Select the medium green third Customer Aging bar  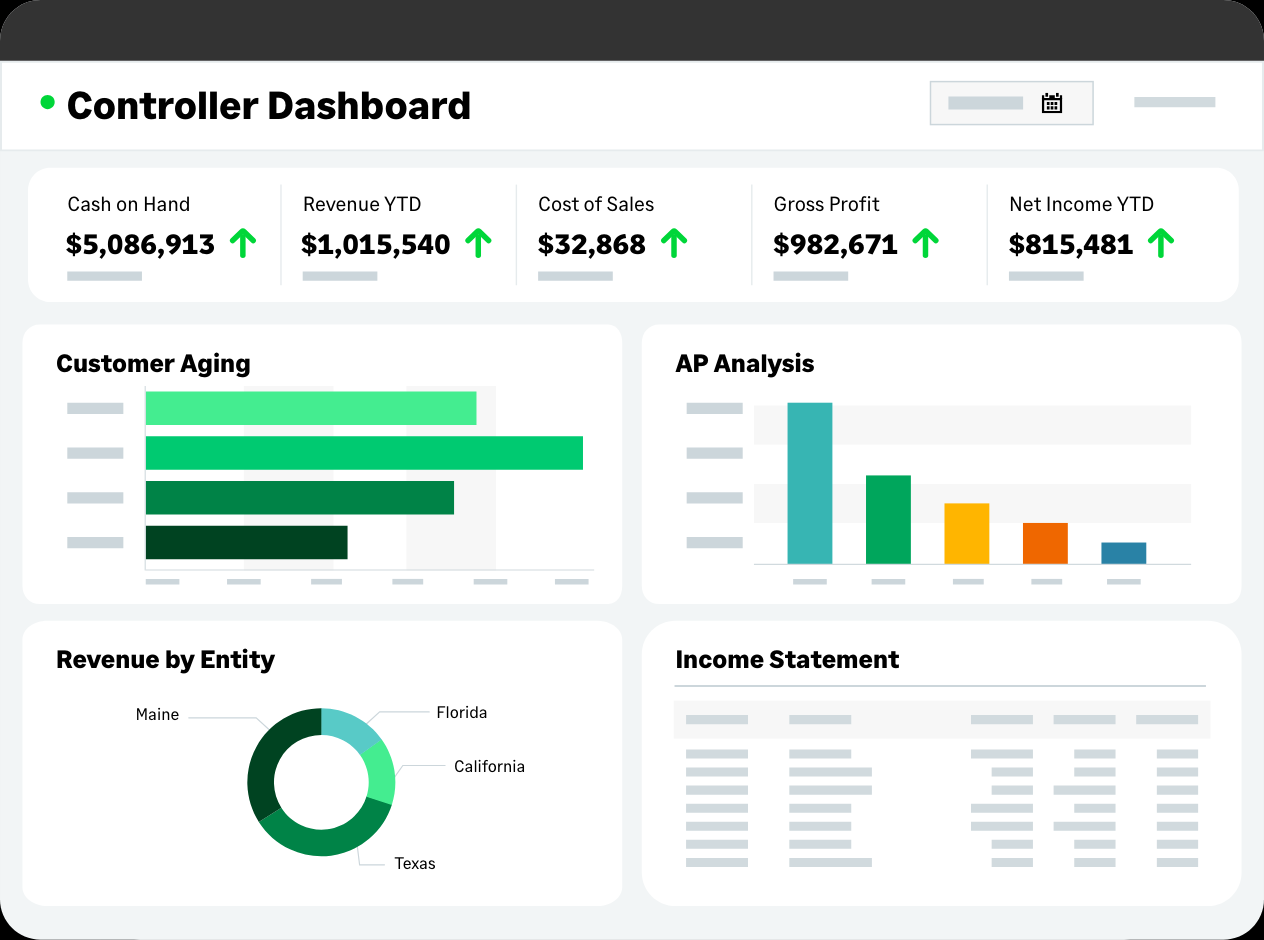pyautogui.click(x=300, y=498)
